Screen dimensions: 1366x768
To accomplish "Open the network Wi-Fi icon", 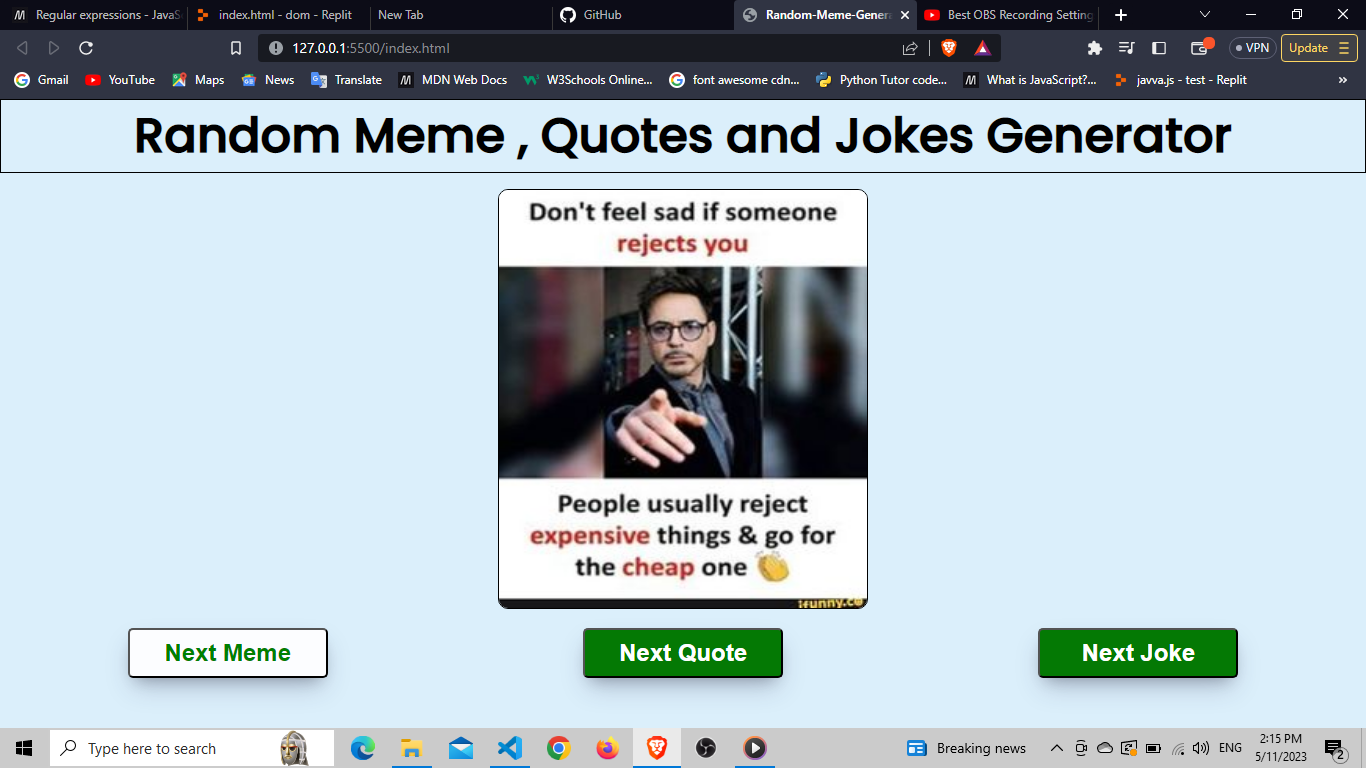I will pos(1178,748).
